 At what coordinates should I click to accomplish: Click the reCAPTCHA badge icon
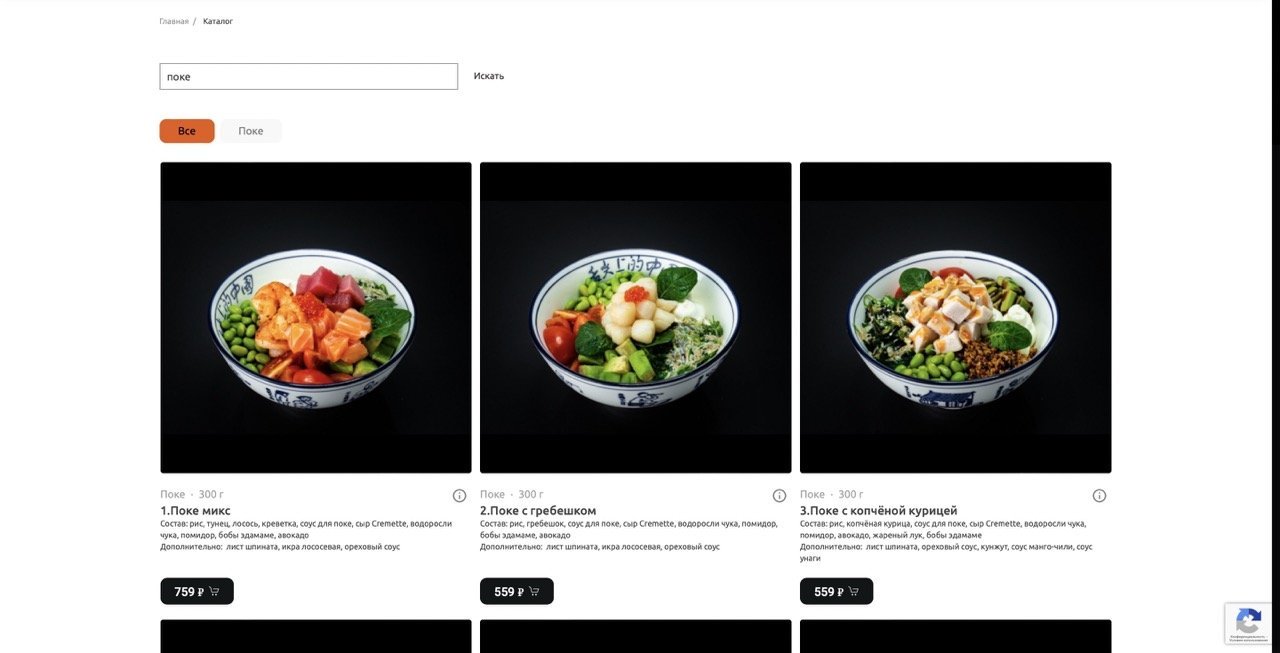1249,623
